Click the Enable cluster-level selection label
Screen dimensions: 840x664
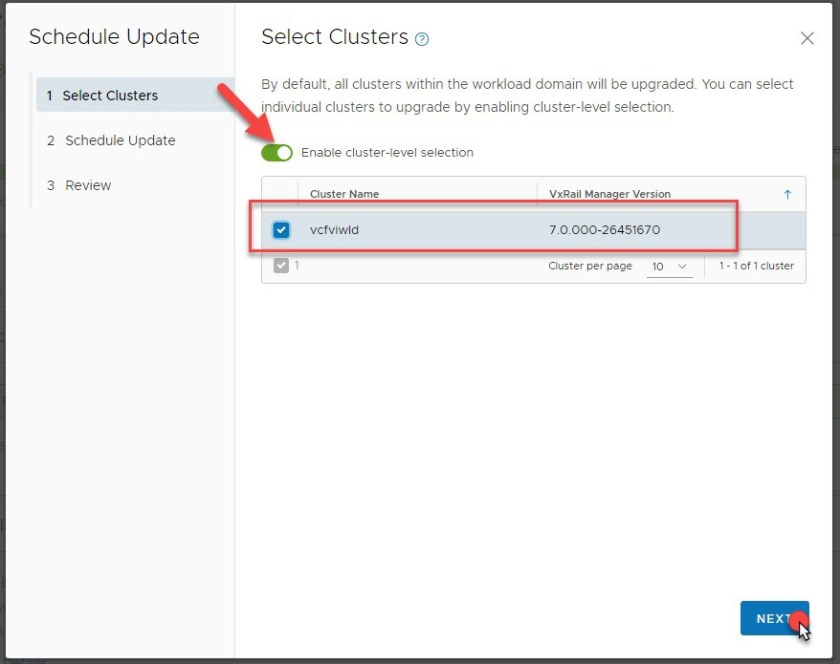point(387,153)
